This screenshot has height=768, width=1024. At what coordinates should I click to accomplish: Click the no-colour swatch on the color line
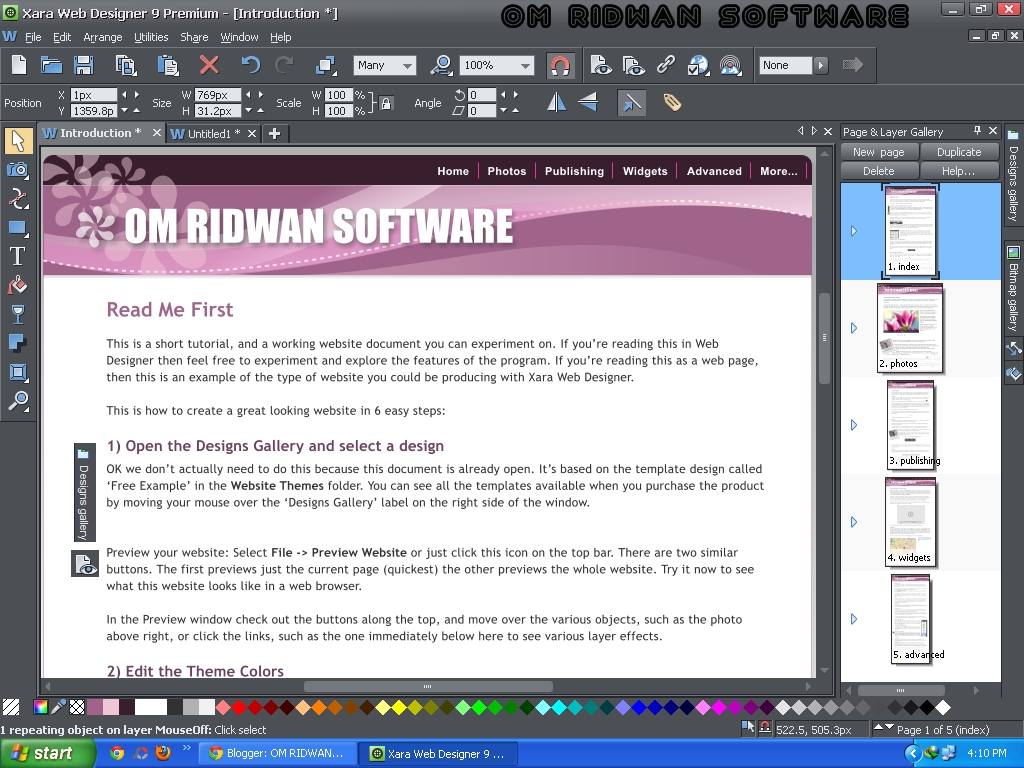(x=10, y=707)
